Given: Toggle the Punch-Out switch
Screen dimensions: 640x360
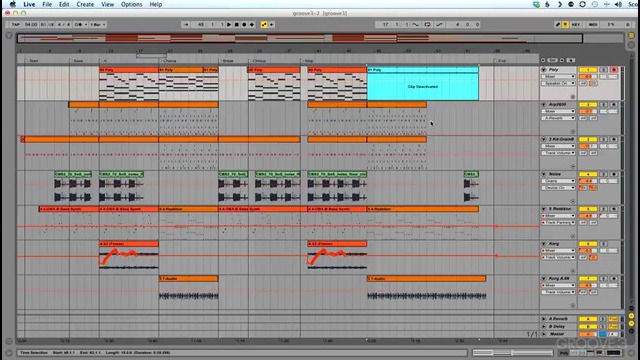Looking at the screenshot, I should [439, 24].
